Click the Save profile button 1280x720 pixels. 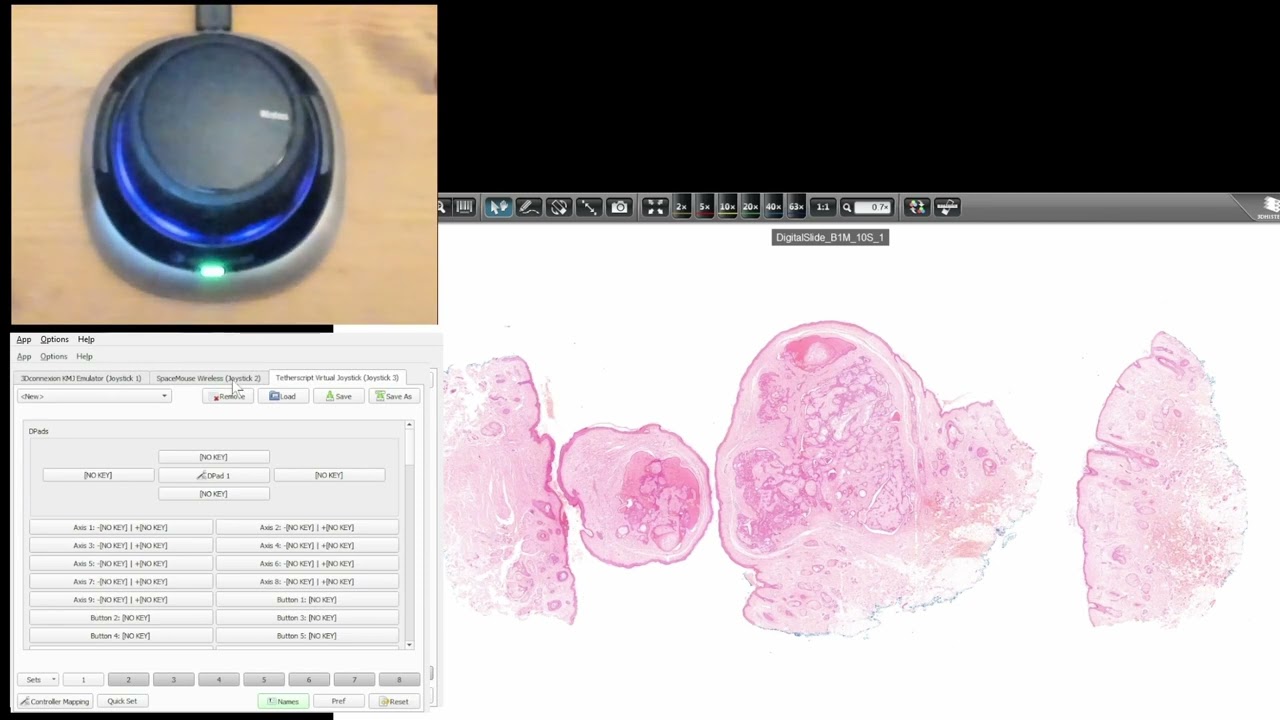tap(338, 397)
